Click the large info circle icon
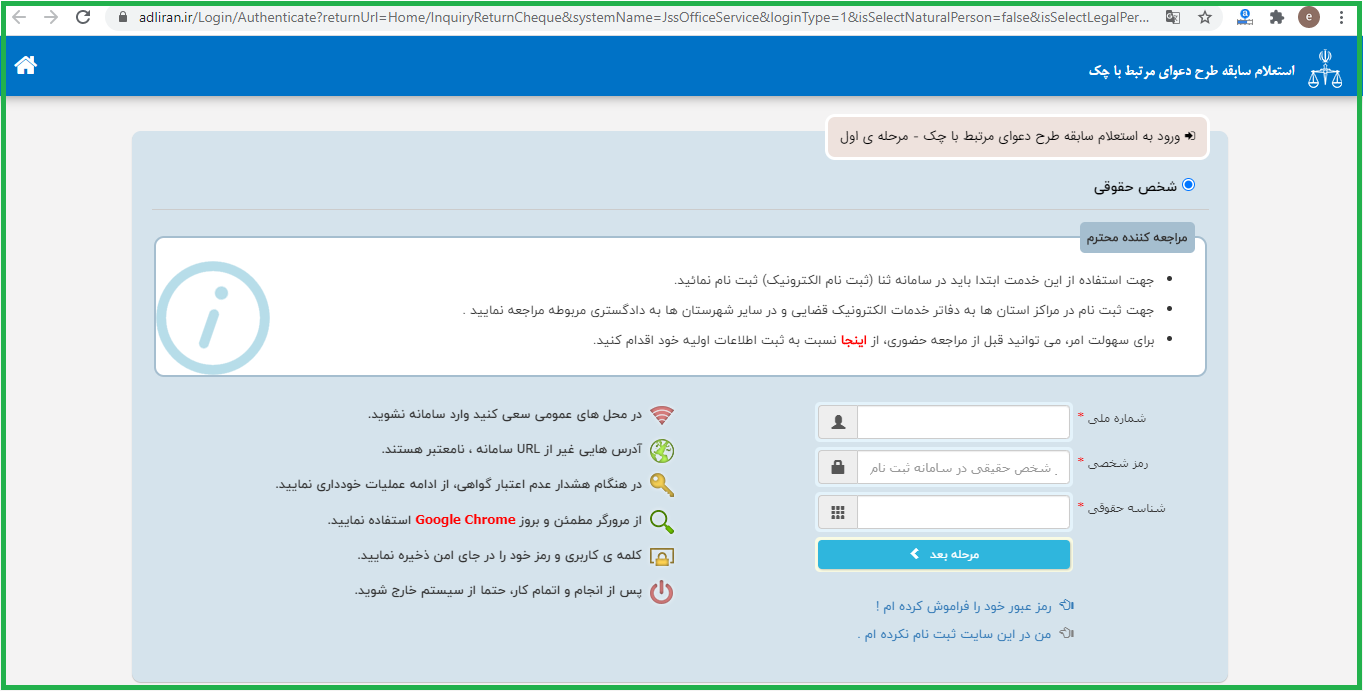Image resolution: width=1363 pixels, height=691 pixels. point(213,317)
